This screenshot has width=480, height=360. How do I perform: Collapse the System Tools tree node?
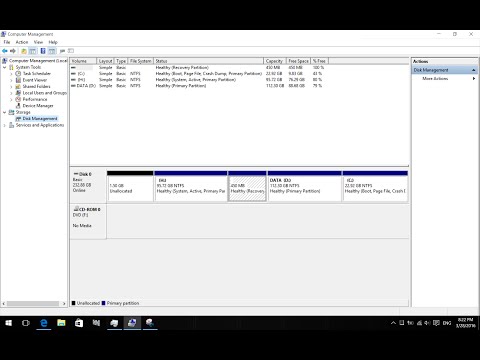pos(4,67)
